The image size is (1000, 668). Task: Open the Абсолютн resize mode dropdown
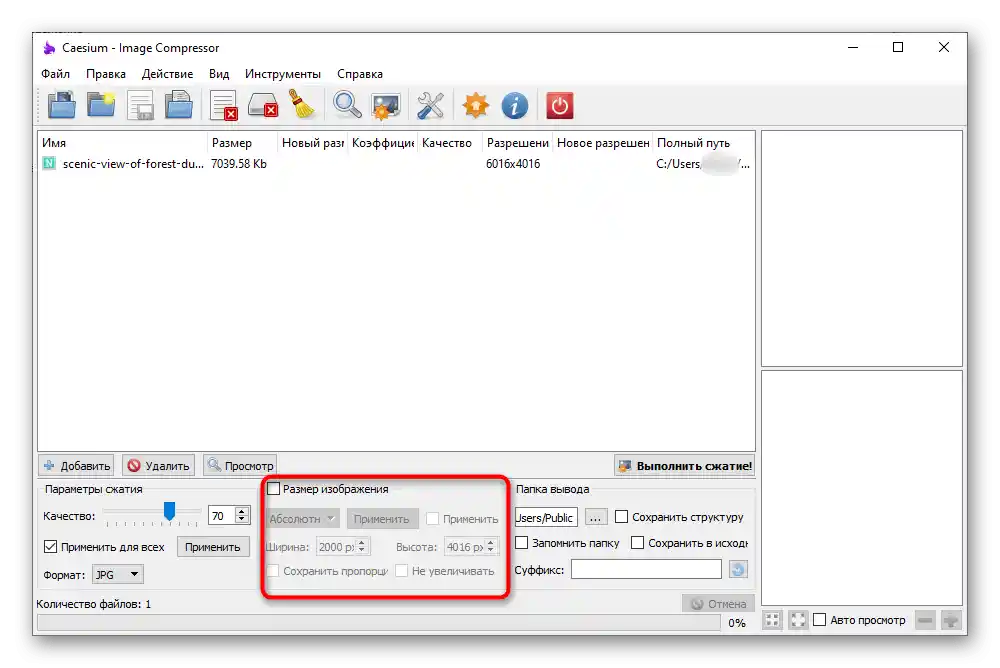coord(302,519)
